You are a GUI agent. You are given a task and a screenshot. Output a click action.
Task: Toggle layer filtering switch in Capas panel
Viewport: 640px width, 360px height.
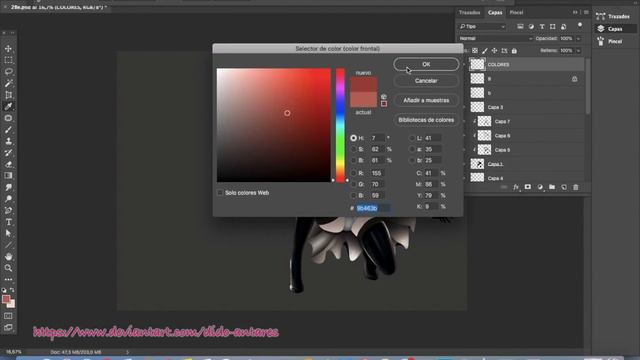click(580, 25)
